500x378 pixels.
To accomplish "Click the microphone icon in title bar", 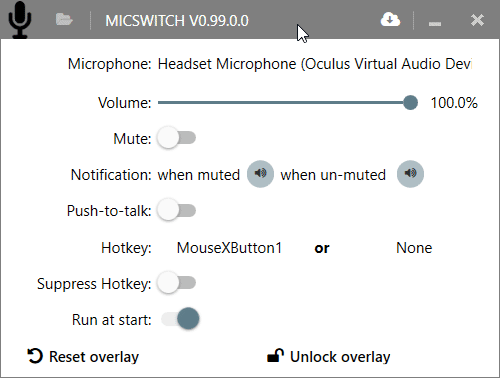I will 20,20.
